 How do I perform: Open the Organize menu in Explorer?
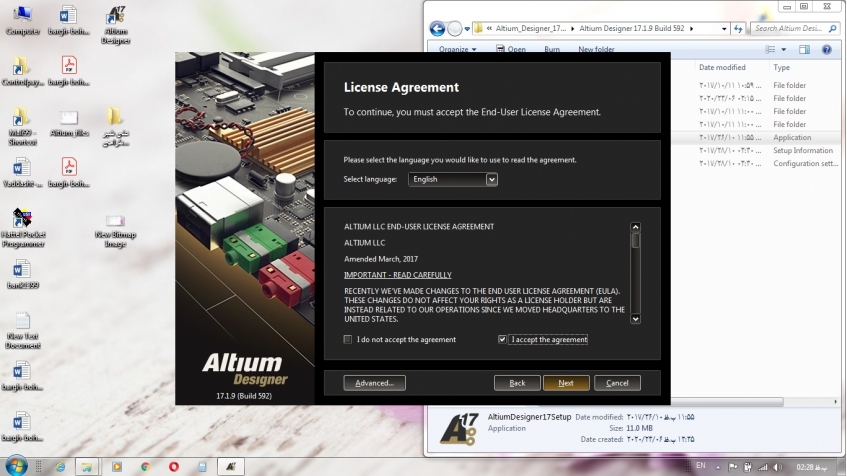point(458,49)
